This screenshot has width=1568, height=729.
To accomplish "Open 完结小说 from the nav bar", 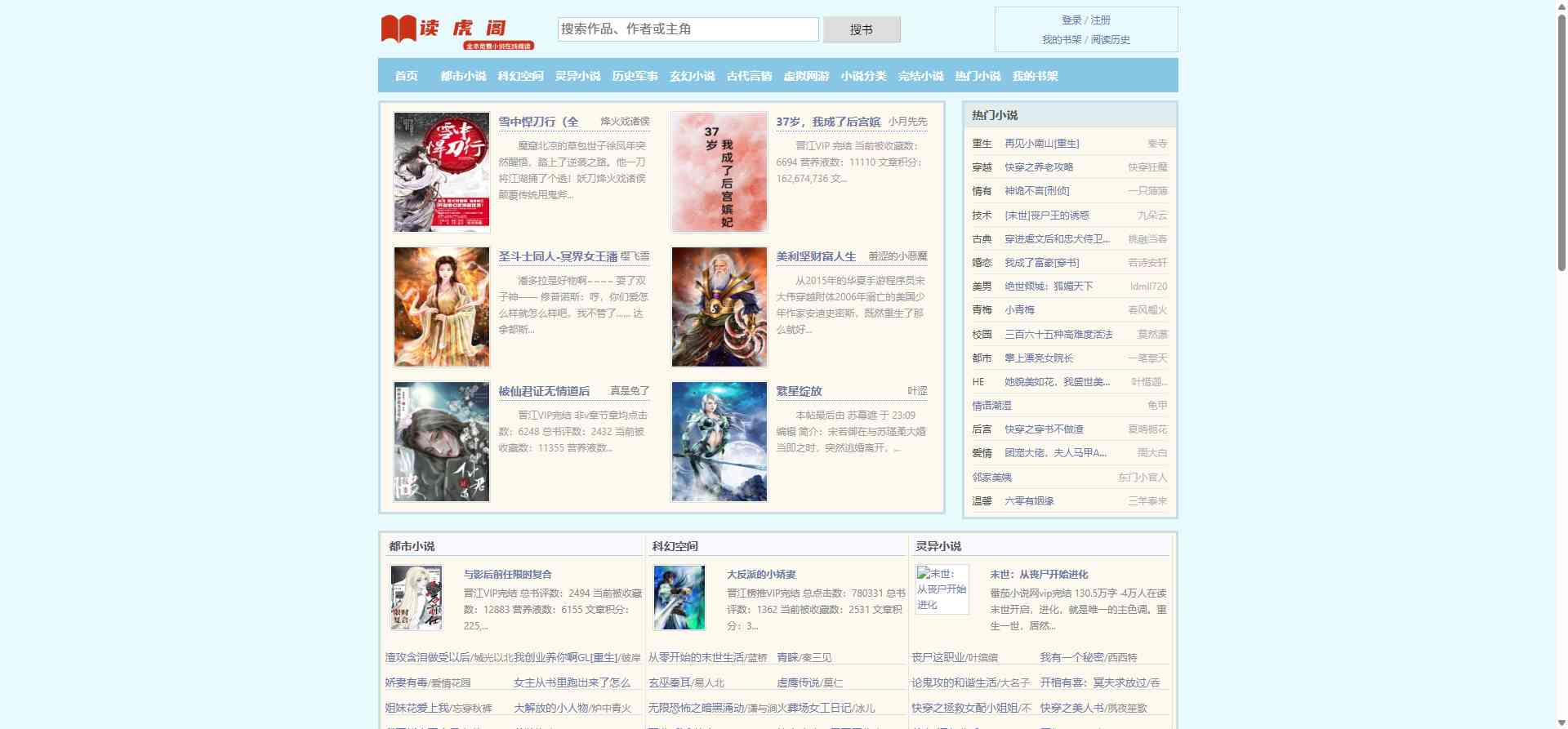I will coord(920,76).
